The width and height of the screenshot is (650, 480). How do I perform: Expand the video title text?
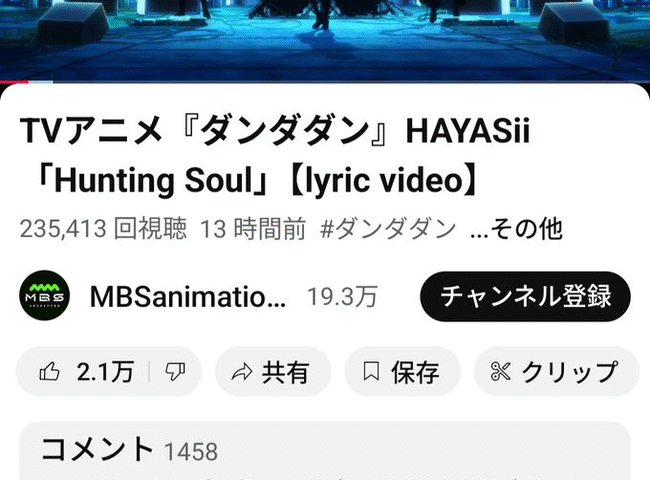275,155
